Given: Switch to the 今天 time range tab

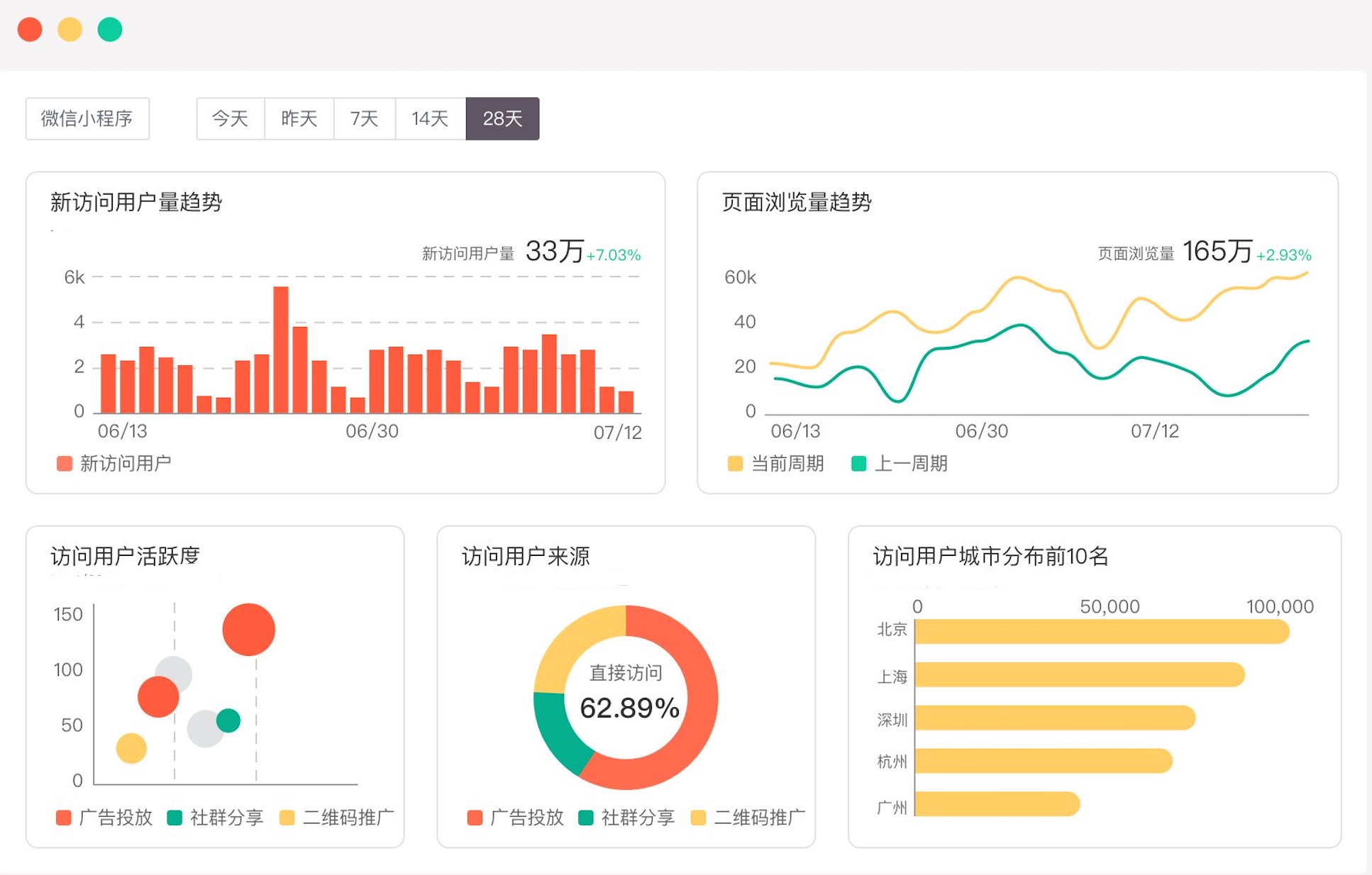Looking at the screenshot, I should pyautogui.click(x=230, y=118).
